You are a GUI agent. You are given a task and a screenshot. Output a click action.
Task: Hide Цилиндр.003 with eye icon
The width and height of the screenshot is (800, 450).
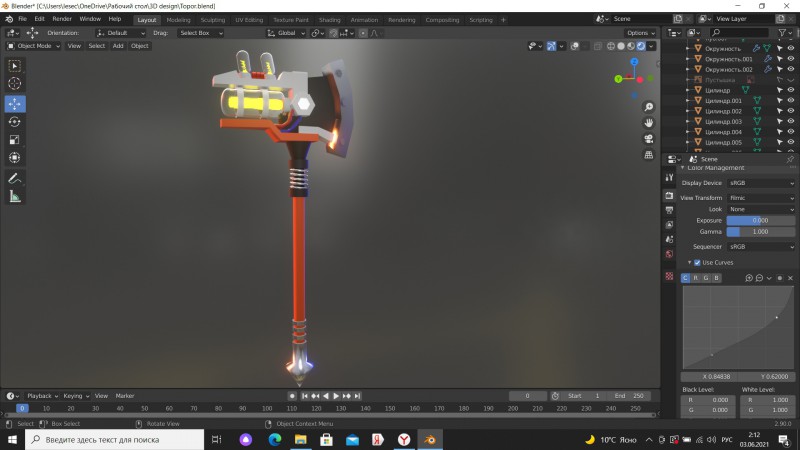pyautogui.click(x=791, y=121)
